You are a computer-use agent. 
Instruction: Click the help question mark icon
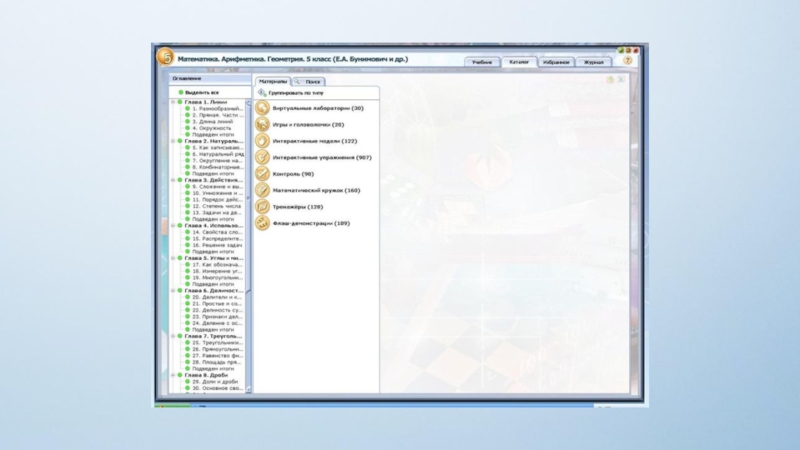point(627,61)
